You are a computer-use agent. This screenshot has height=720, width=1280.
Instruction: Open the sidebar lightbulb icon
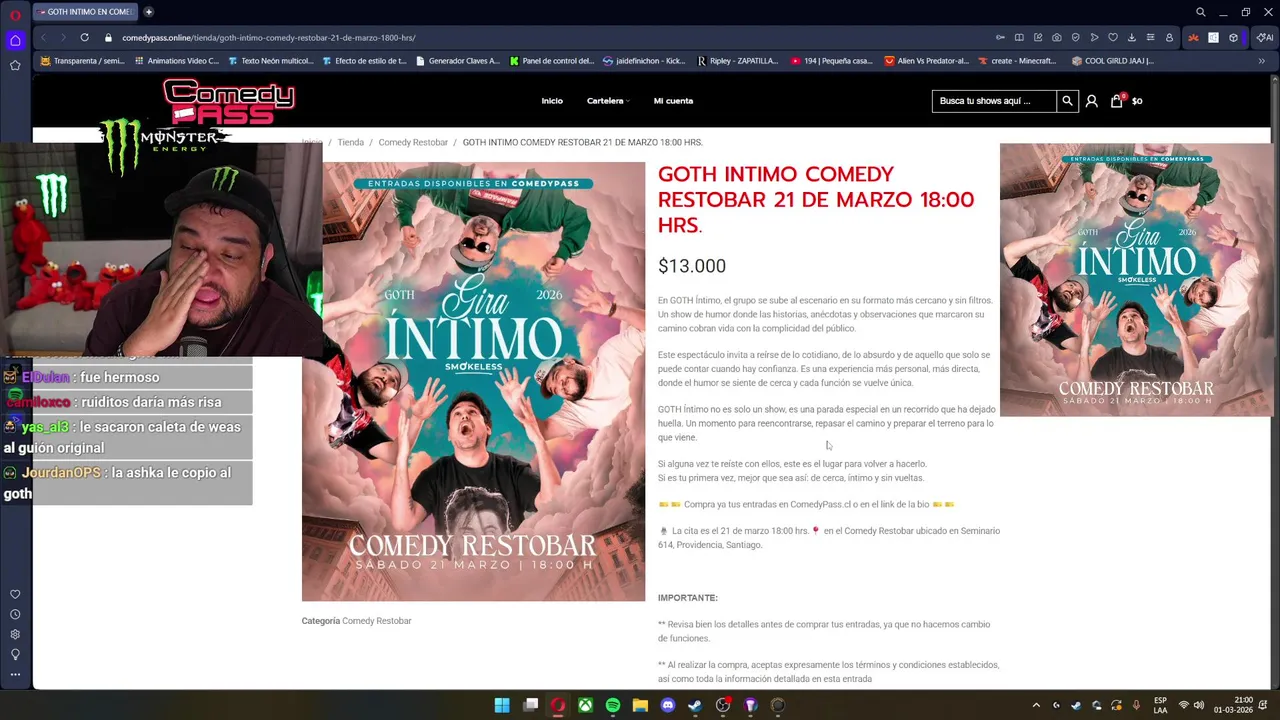pyautogui.click(x=15, y=655)
